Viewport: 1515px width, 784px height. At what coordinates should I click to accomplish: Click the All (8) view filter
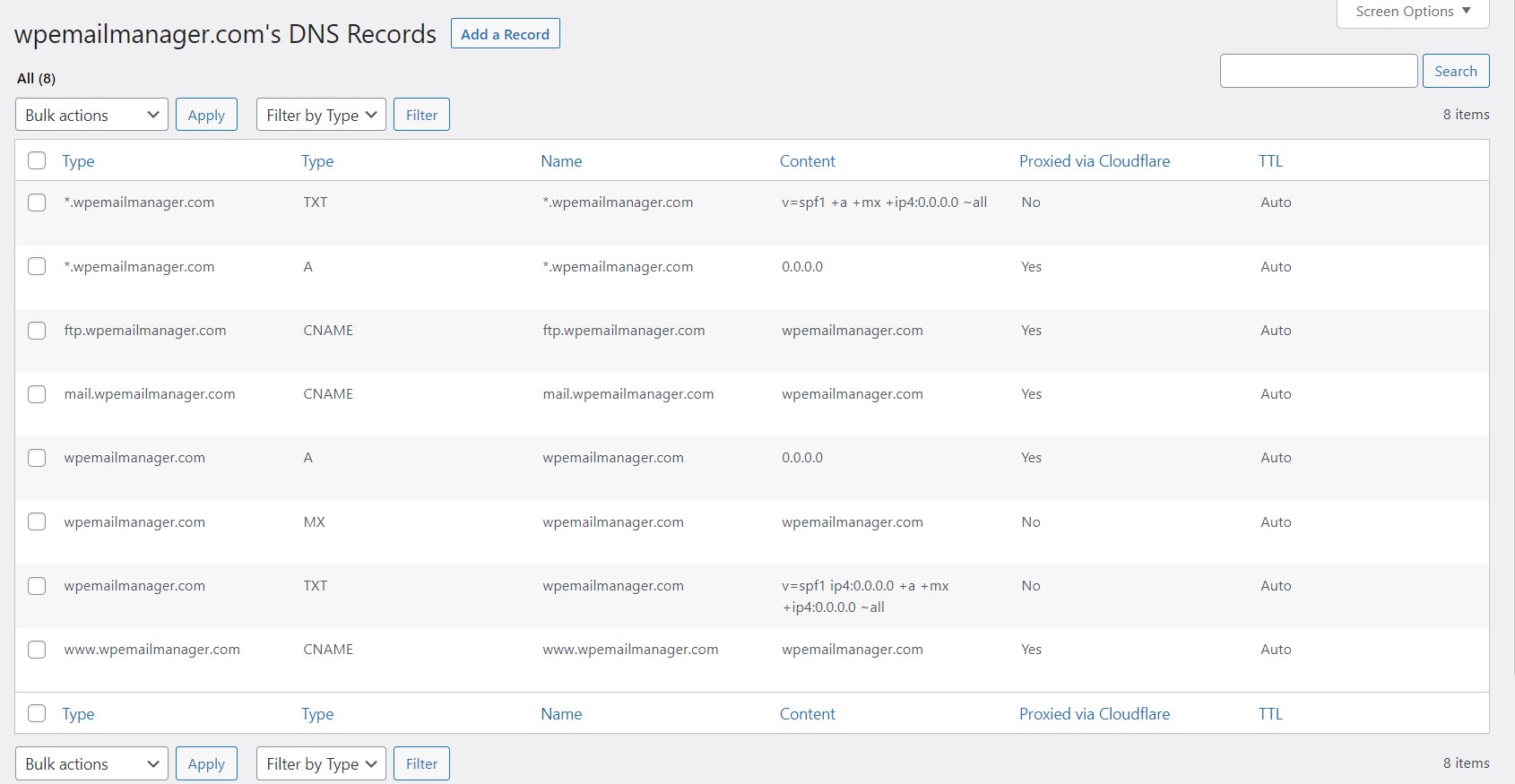click(36, 78)
